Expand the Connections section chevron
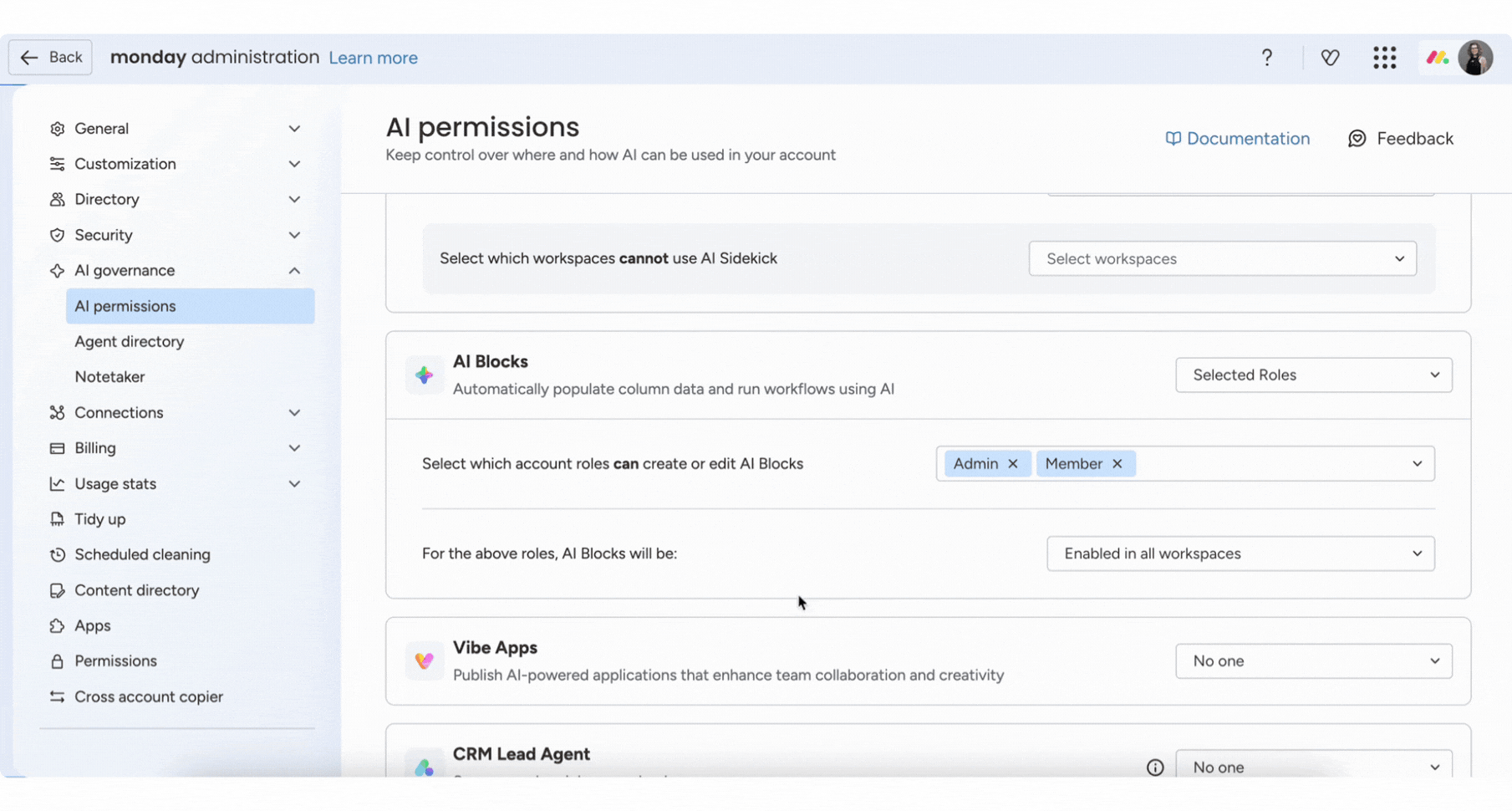 coord(294,412)
